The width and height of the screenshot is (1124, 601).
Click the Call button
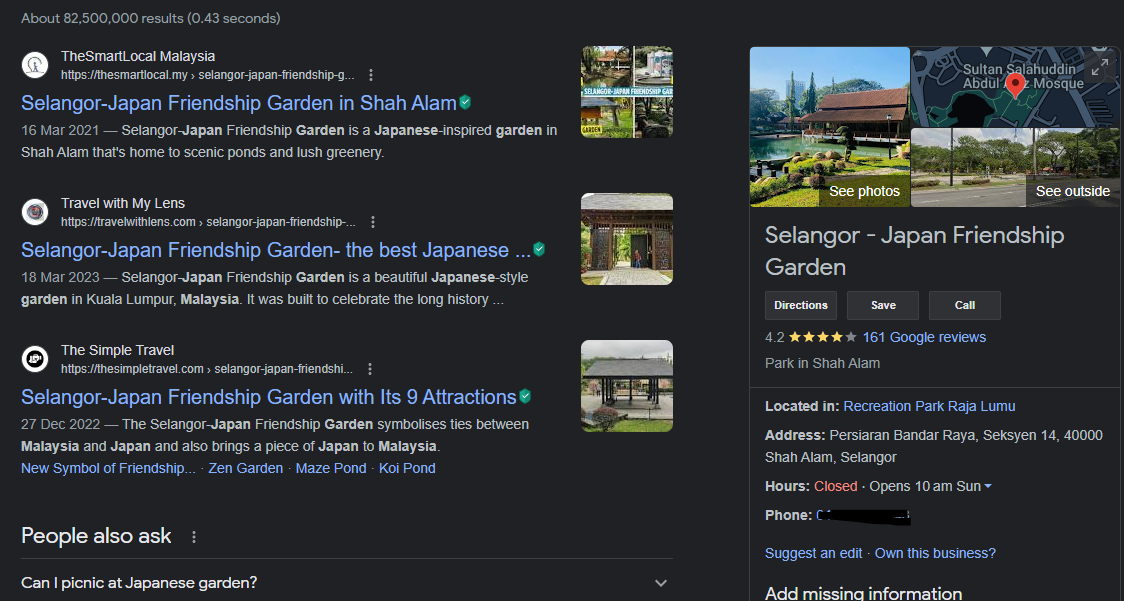(965, 306)
